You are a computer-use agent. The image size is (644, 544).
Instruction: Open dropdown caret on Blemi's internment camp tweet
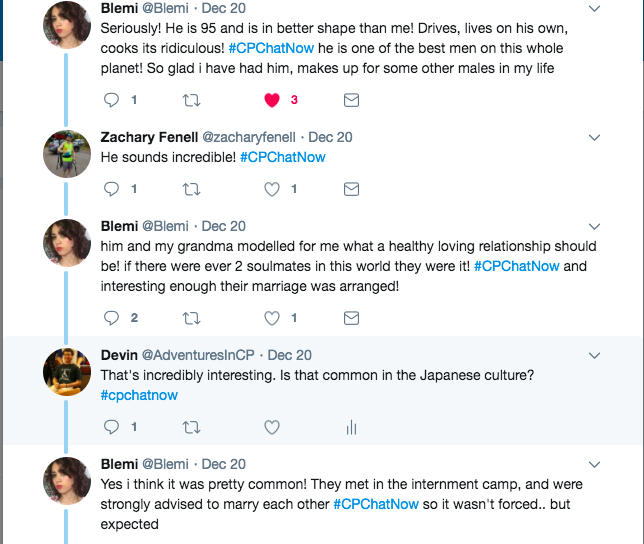(596, 464)
